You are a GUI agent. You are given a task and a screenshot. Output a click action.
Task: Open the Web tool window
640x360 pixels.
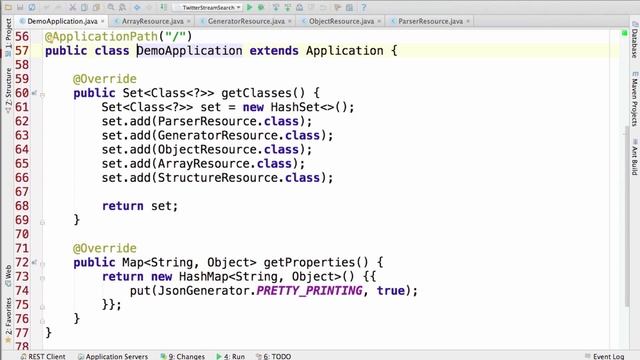point(8,276)
